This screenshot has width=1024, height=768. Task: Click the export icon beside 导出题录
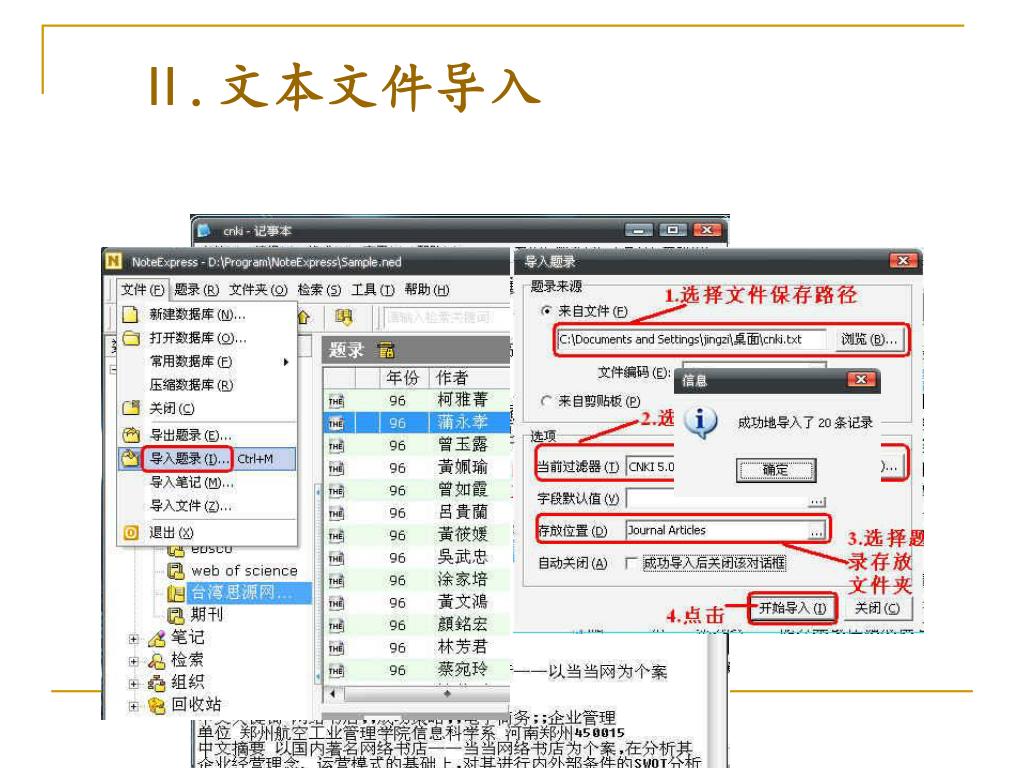(x=131, y=435)
